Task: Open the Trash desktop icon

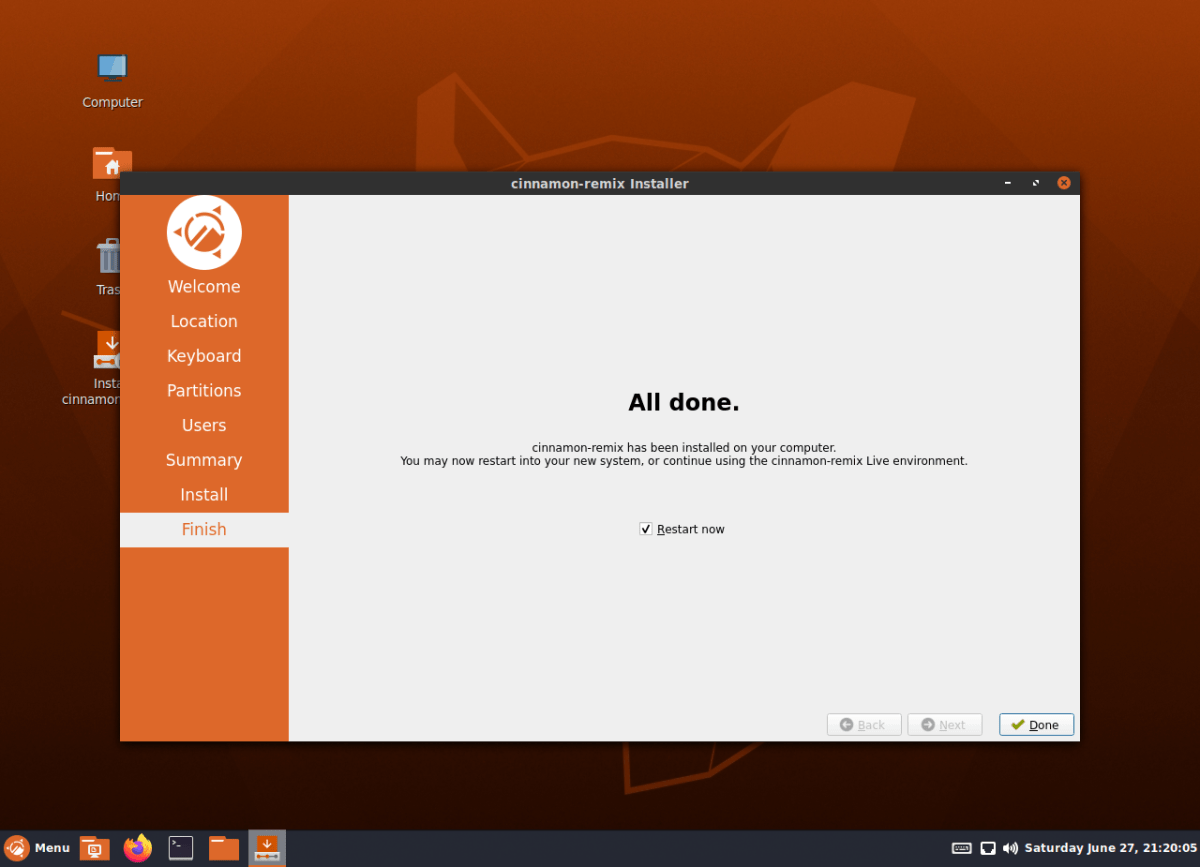Action: point(108,265)
